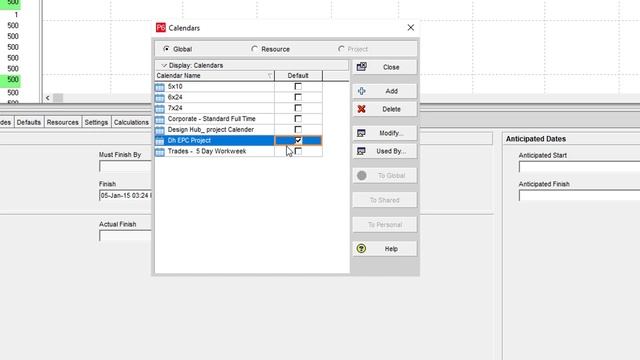Click the left scroll arrow of horizontal scrollbar

[x=48, y=98]
